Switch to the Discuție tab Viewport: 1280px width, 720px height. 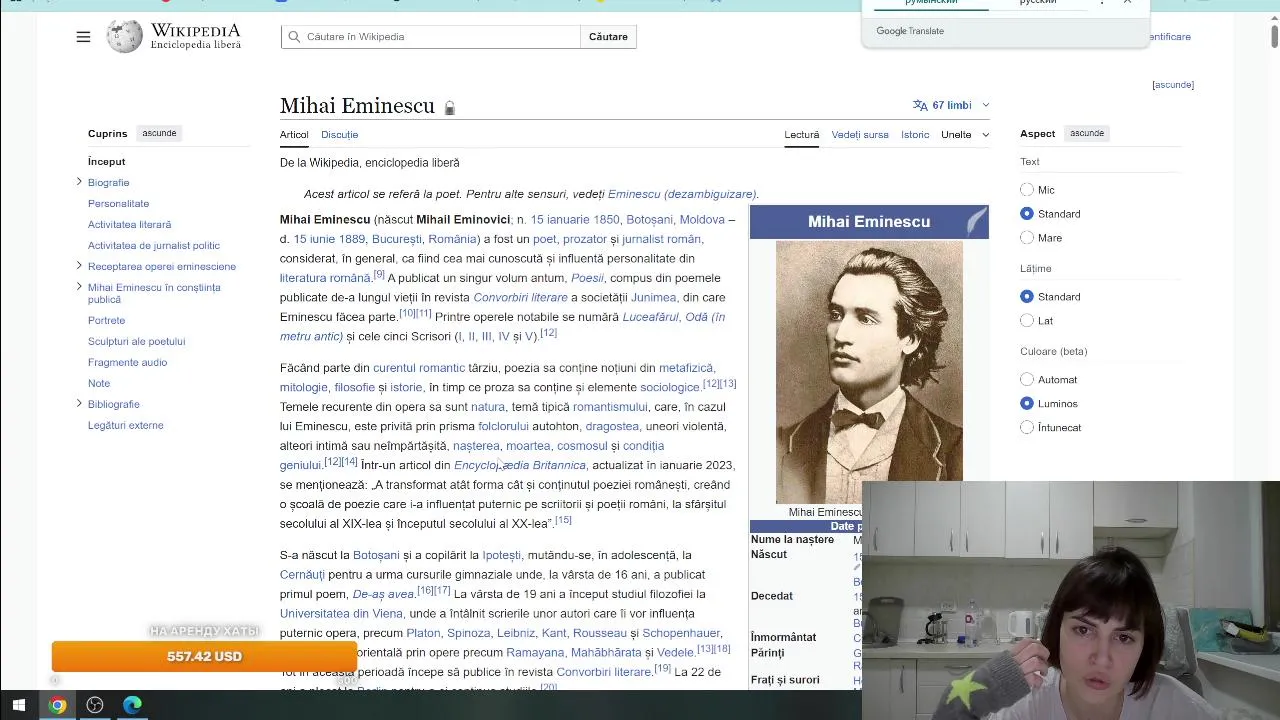click(x=340, y=135)
